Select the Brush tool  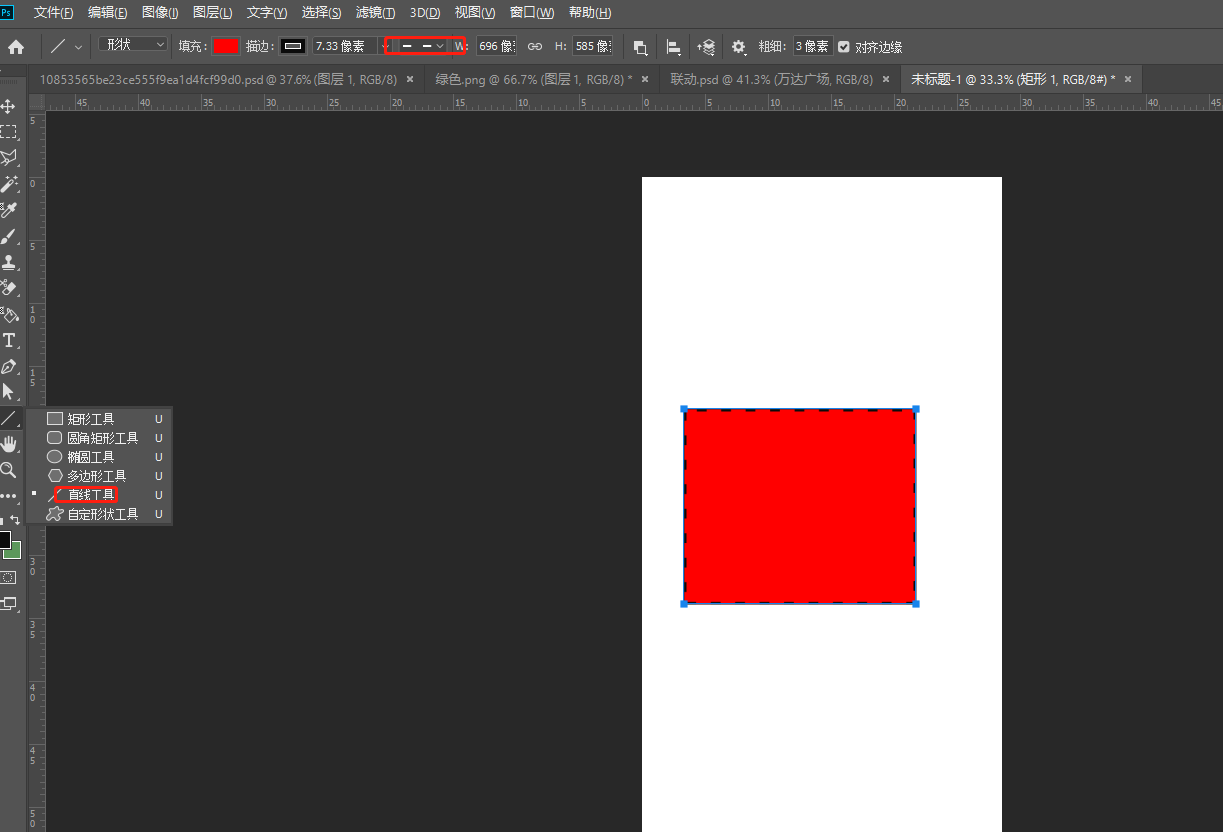tap(9, 237)
